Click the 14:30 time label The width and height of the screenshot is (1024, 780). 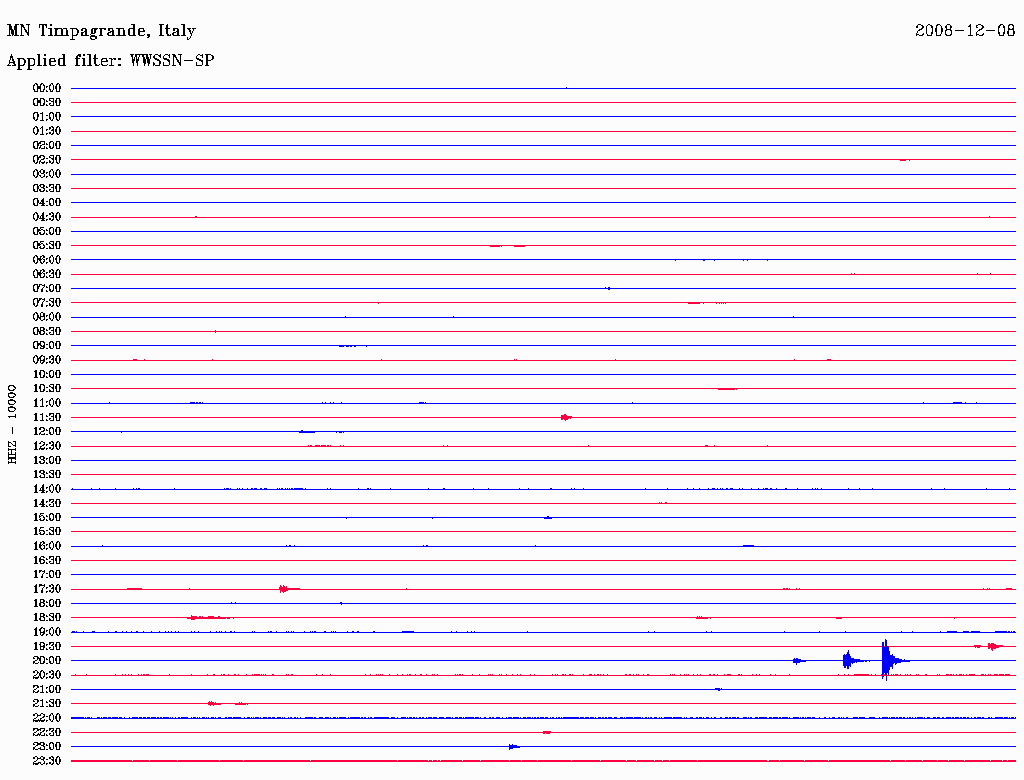click(x=47, y=504)
